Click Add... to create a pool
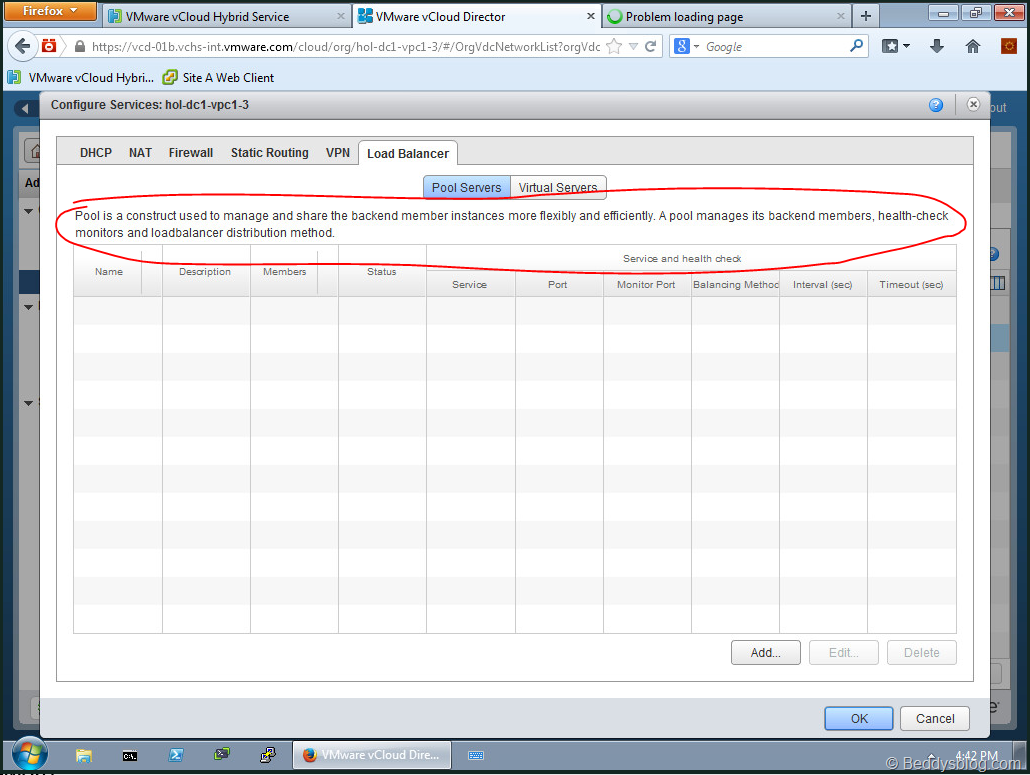The height and width of the screenshot is (775, 1030). [x=765, y=652]
